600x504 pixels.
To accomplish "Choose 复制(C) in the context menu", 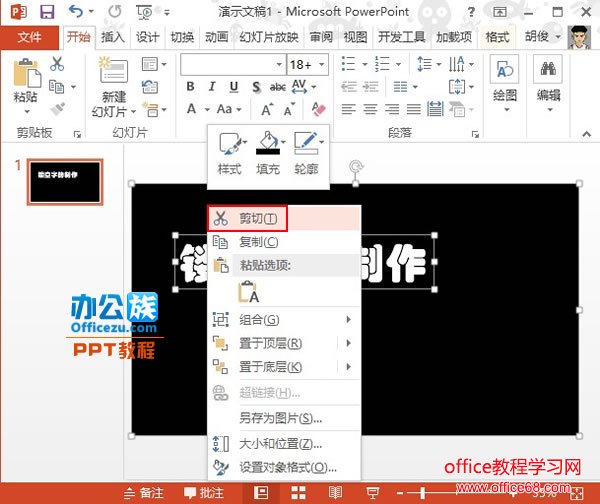I will coord(284,242).
